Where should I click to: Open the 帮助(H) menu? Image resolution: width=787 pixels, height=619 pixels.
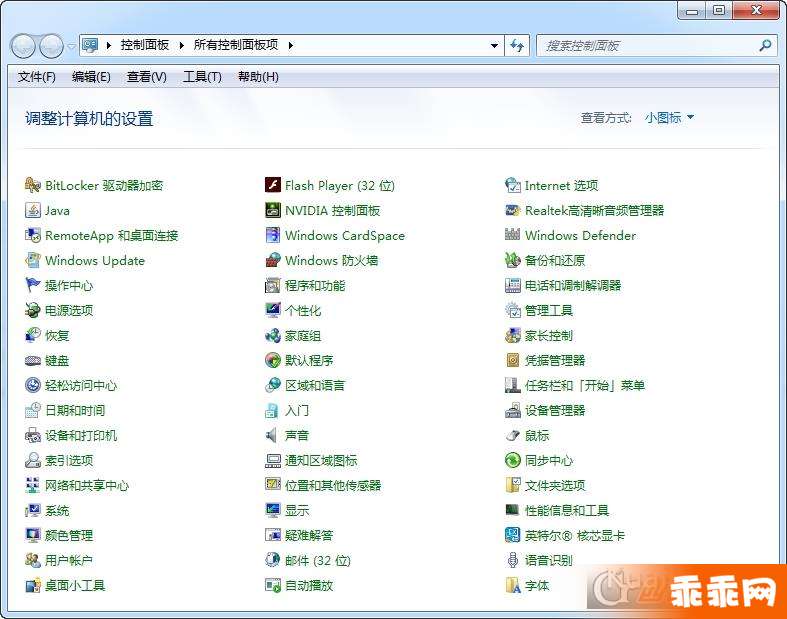[x=258, y=77]
